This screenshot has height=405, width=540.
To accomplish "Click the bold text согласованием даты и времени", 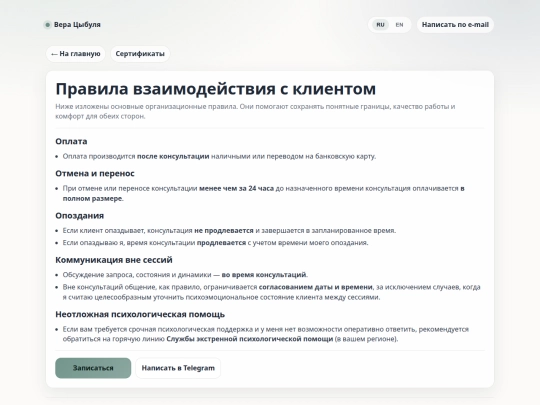I will [x=315, y=287].
